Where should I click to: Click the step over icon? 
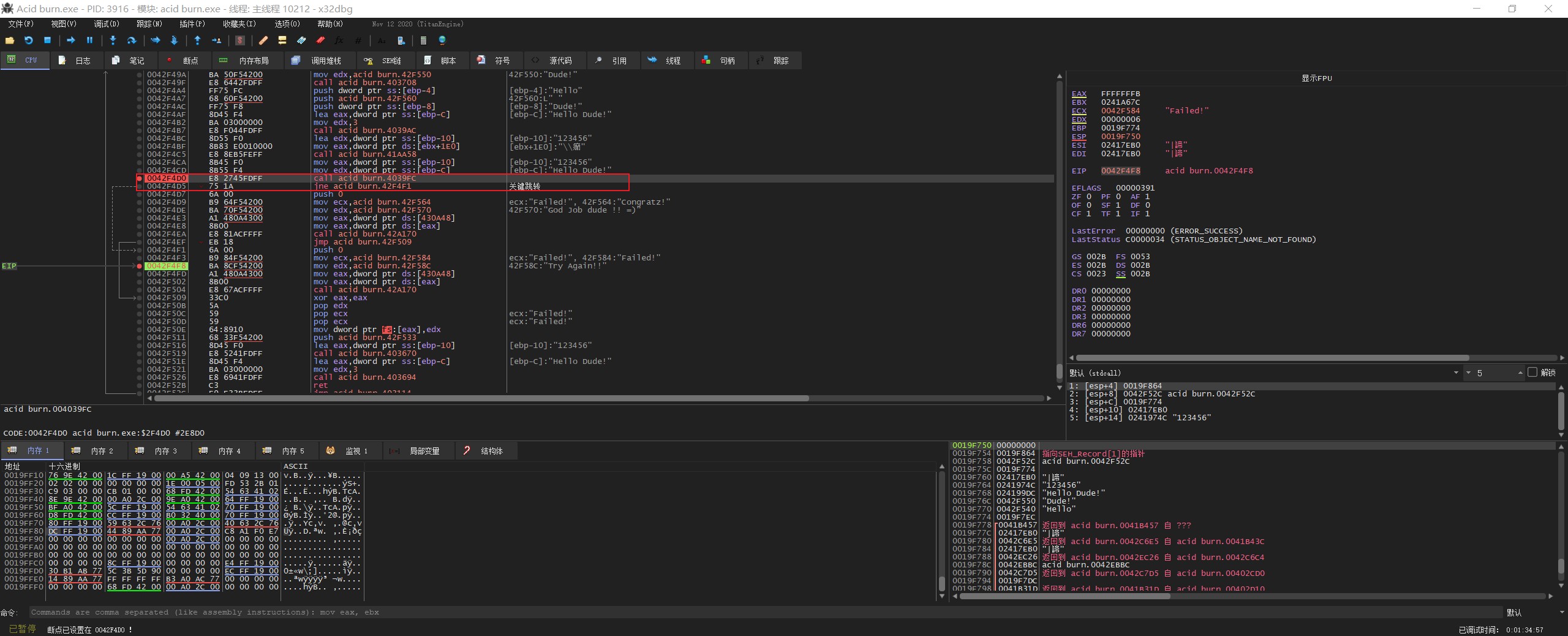click(x=131, y=40)
